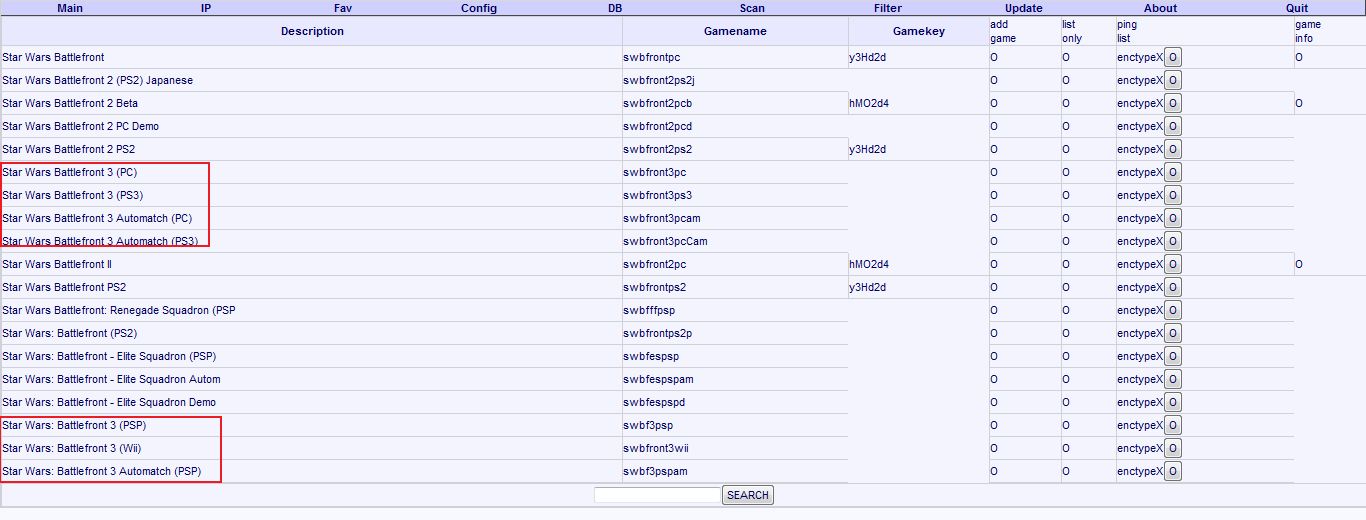Click enctypeX link in swbfront2pcd row
The image size is (1366, 520).
(x=1140, y=127)
